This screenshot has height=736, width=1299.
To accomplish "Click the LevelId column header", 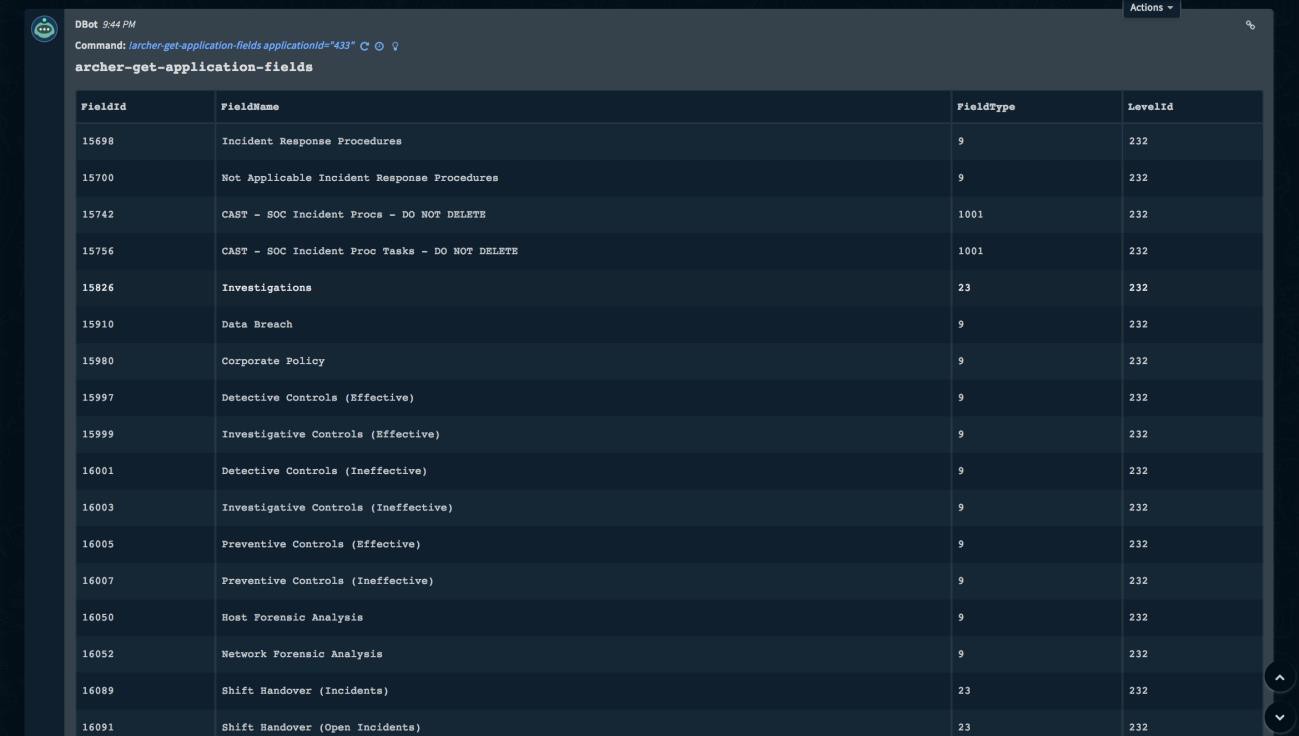I will pos(1192,106).
